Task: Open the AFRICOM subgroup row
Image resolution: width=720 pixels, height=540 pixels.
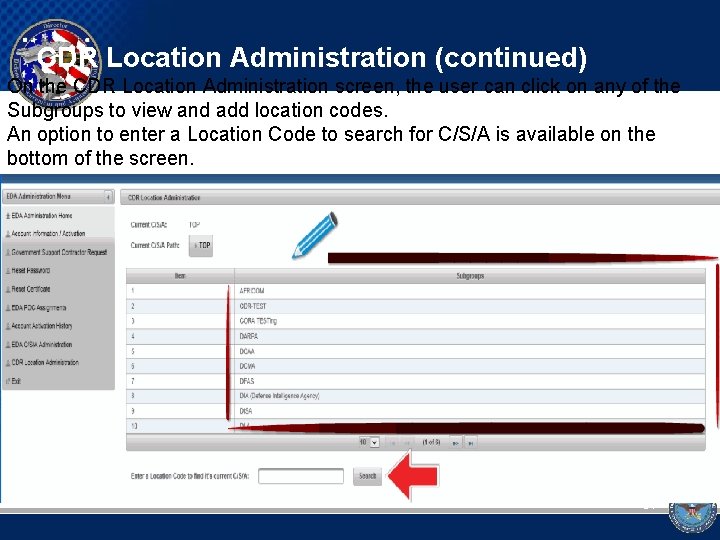Action: coord(416,291)
